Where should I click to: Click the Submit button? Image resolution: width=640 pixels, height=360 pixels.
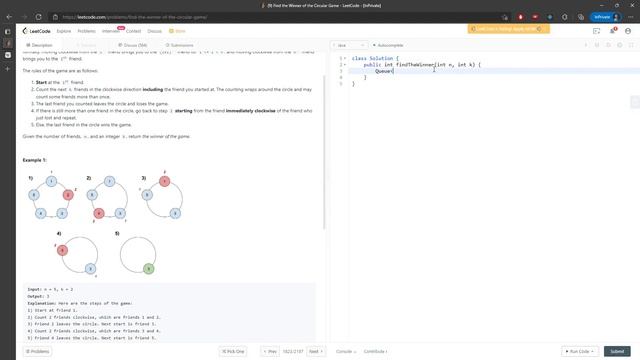tap(617, 351)
